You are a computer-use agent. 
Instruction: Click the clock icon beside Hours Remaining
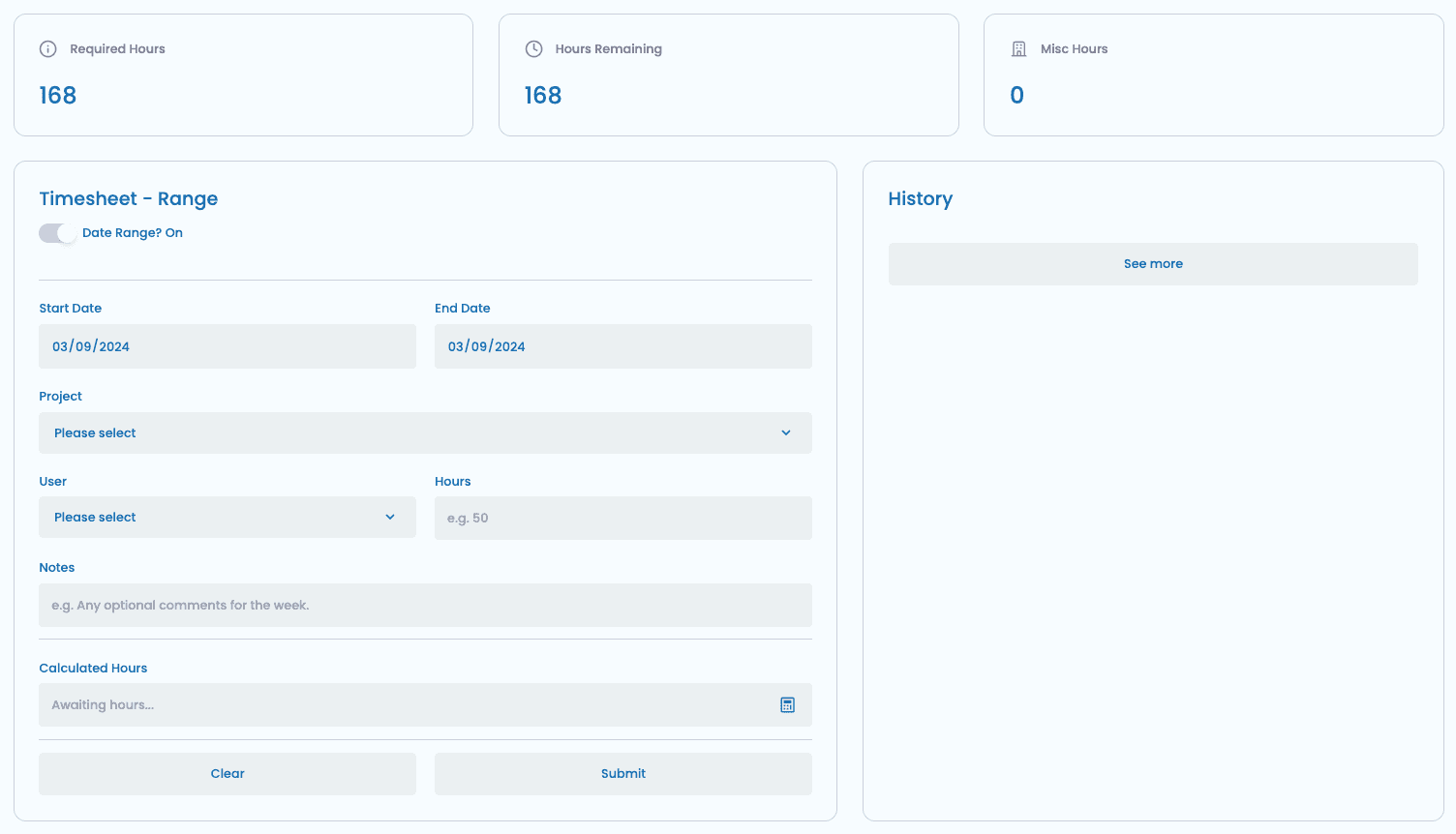coord(534,48)
